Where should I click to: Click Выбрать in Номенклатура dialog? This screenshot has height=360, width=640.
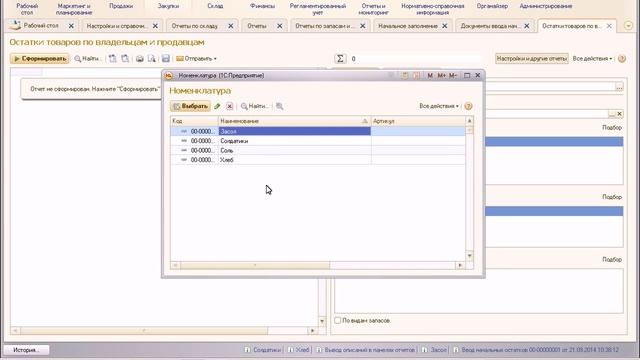coord(191,106)
